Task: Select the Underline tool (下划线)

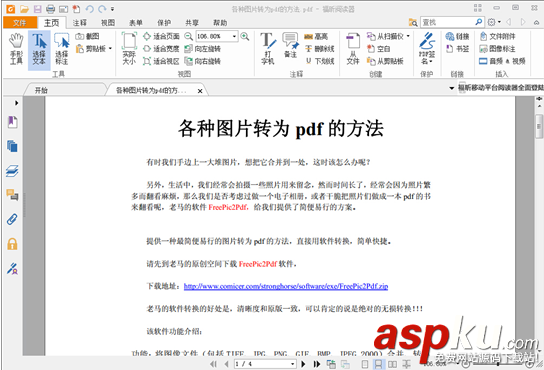Action: (320, 61)
